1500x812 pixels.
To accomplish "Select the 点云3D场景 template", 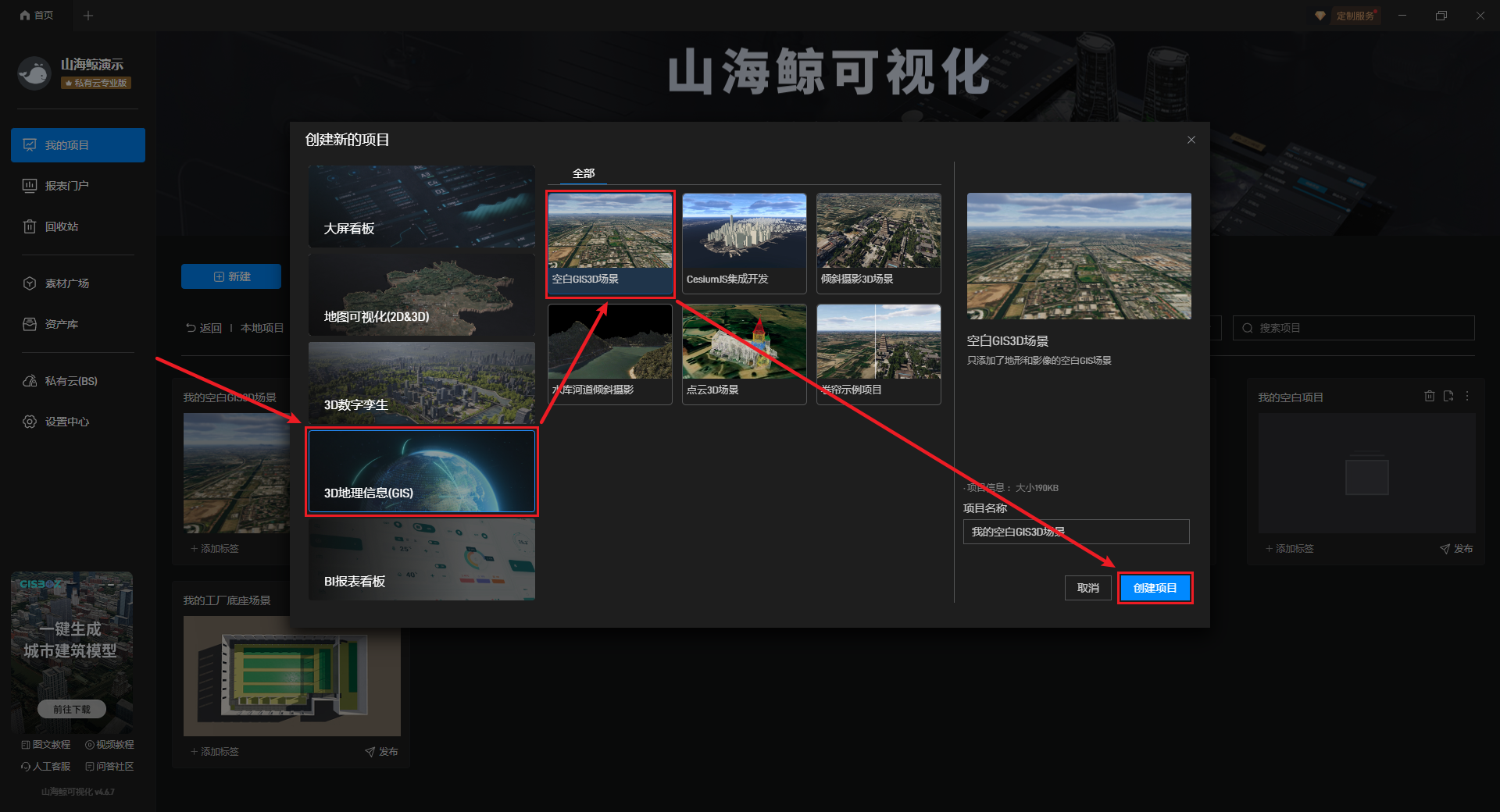I will 744,354.
